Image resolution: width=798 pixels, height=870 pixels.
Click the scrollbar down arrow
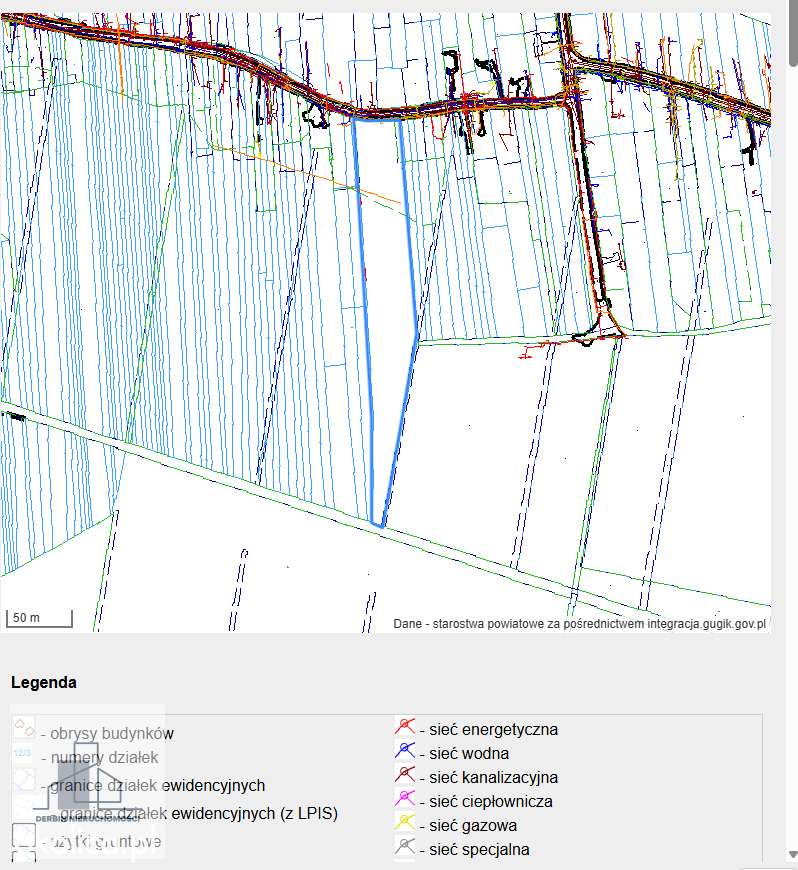[792, 854]
